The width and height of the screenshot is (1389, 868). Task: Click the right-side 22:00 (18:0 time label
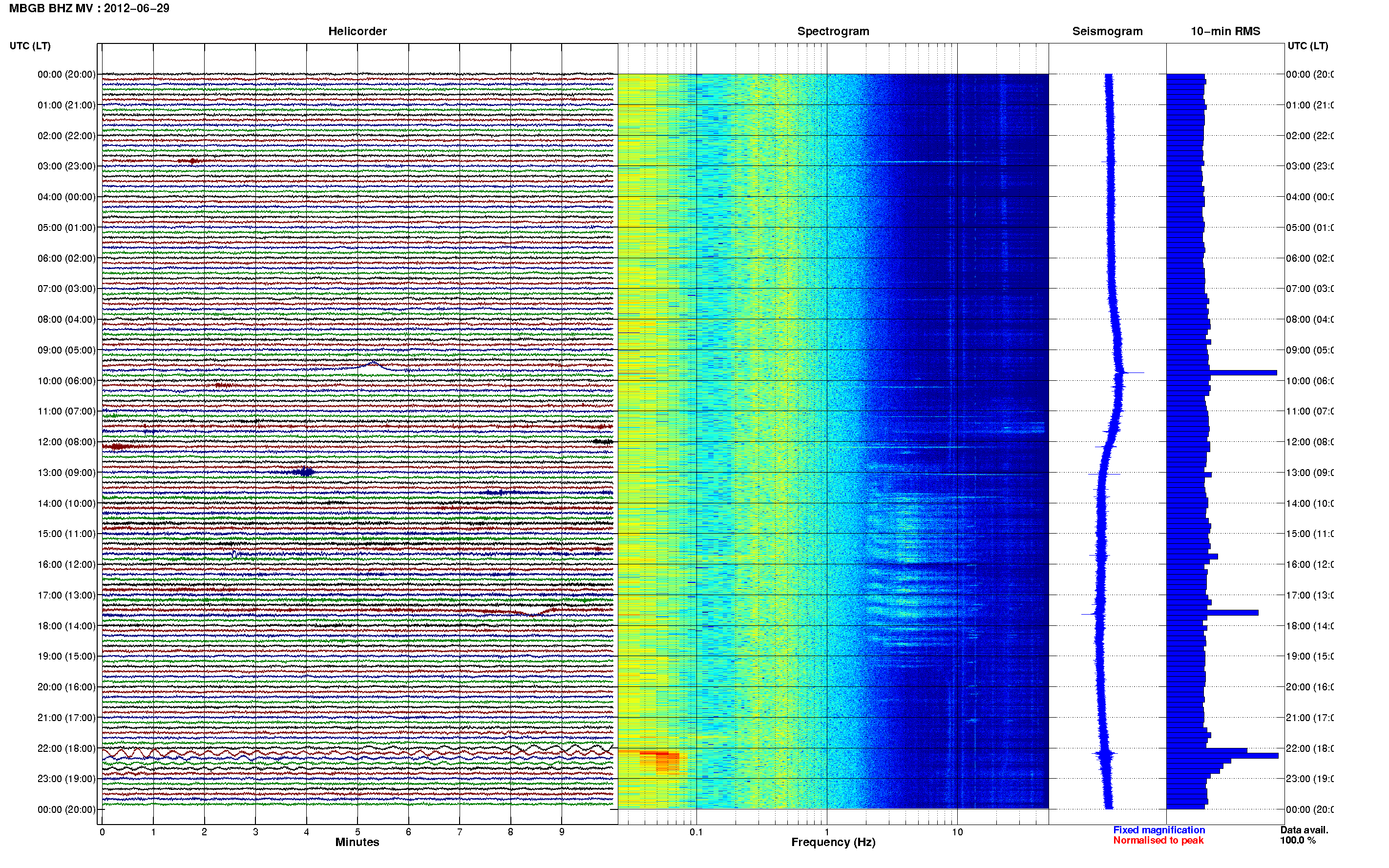tap(1310, 748)
